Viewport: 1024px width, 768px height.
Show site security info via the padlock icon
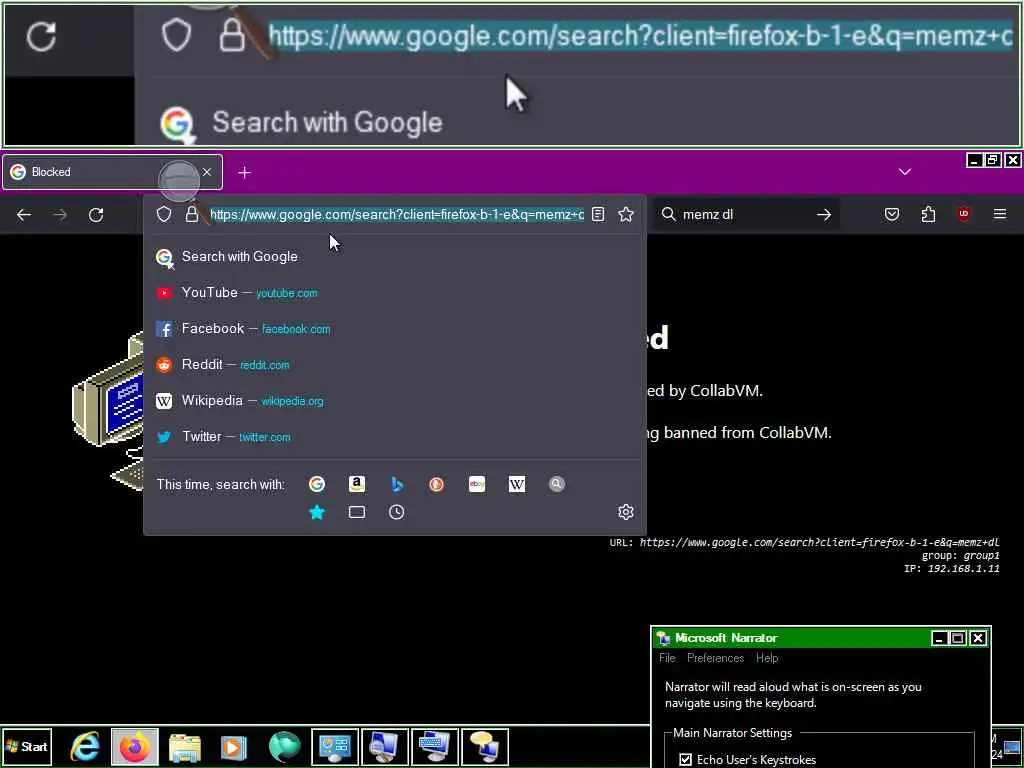point(191,214)
